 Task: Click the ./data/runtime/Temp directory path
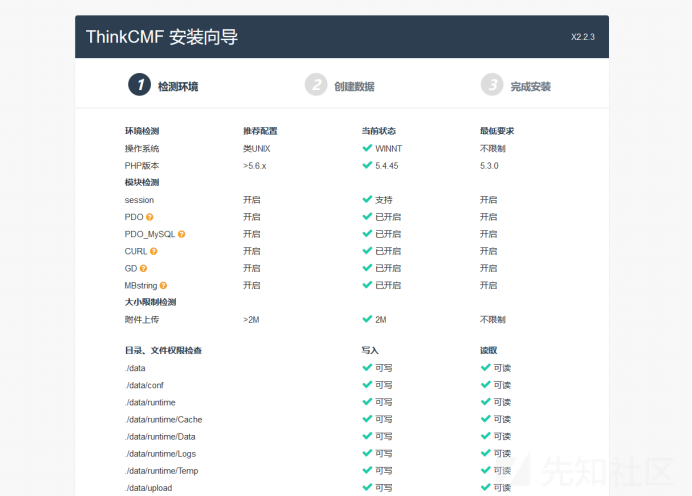(162, 471)
